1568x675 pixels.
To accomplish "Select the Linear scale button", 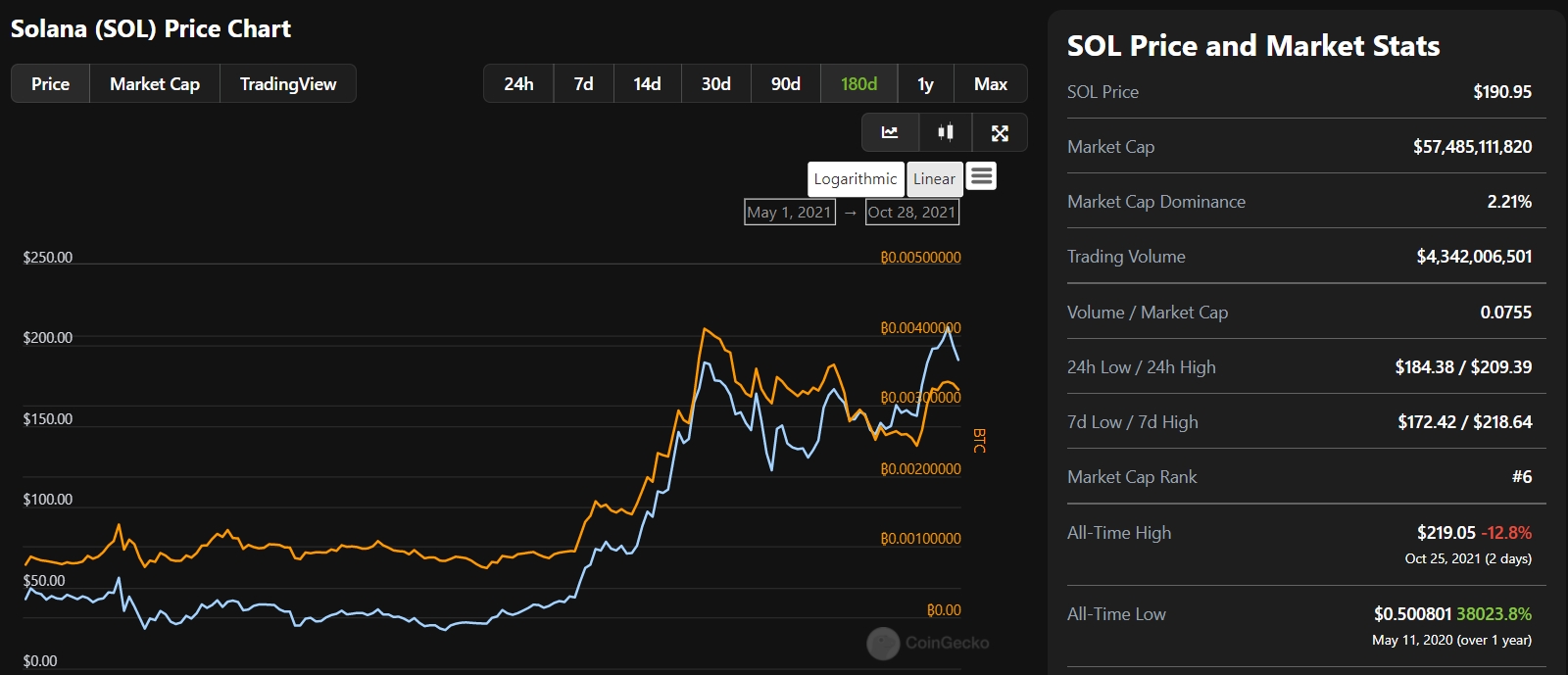I will (x=934, y=179).
